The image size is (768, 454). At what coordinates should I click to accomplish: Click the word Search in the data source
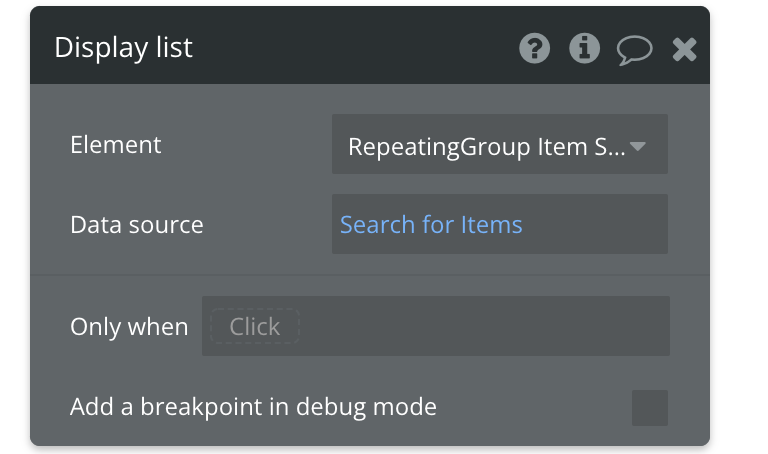click(378, 225)
